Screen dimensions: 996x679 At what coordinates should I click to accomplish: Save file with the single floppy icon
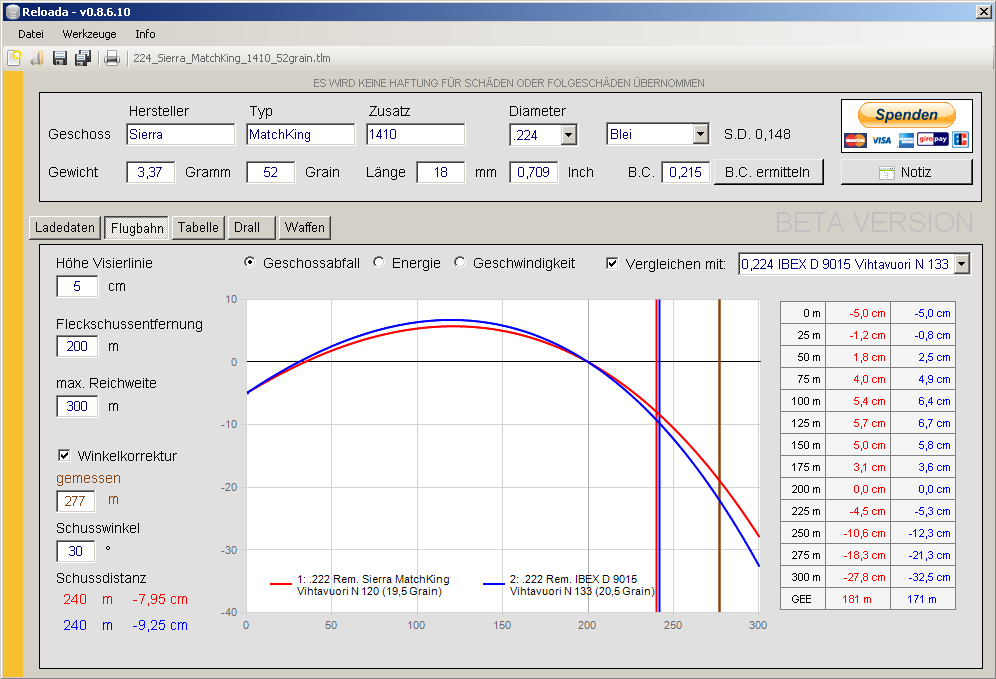click(60, 58)
